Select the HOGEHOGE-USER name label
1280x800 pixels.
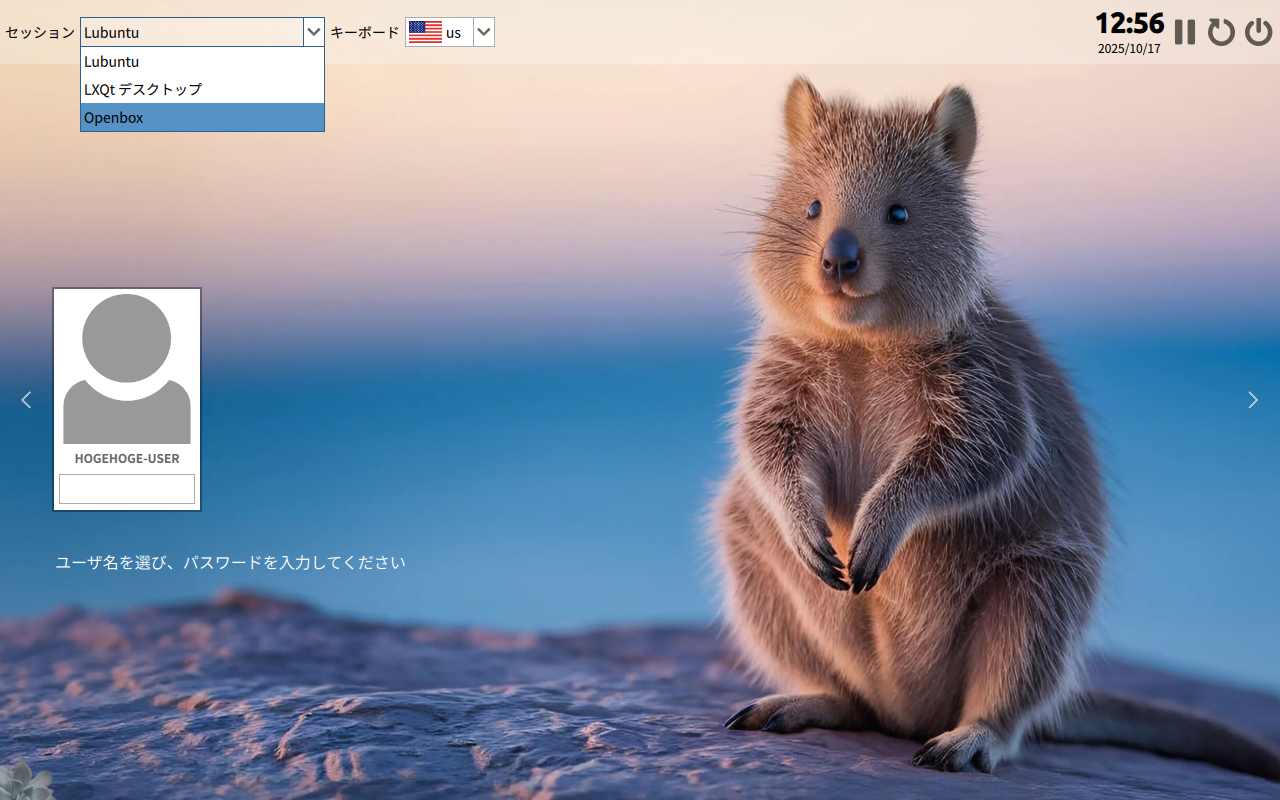point(127,459)
